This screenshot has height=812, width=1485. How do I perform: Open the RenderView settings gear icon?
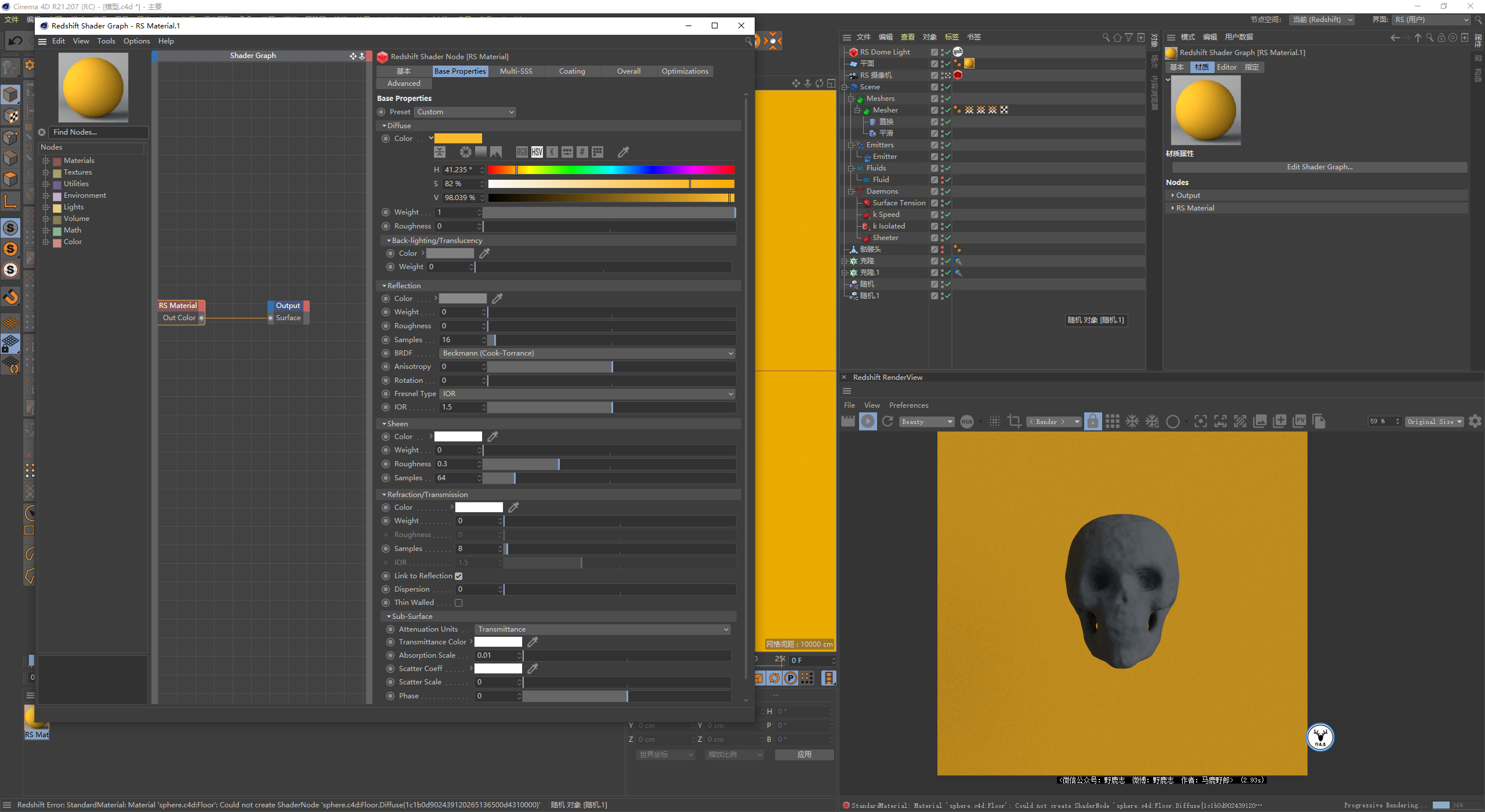point(1475,422)
